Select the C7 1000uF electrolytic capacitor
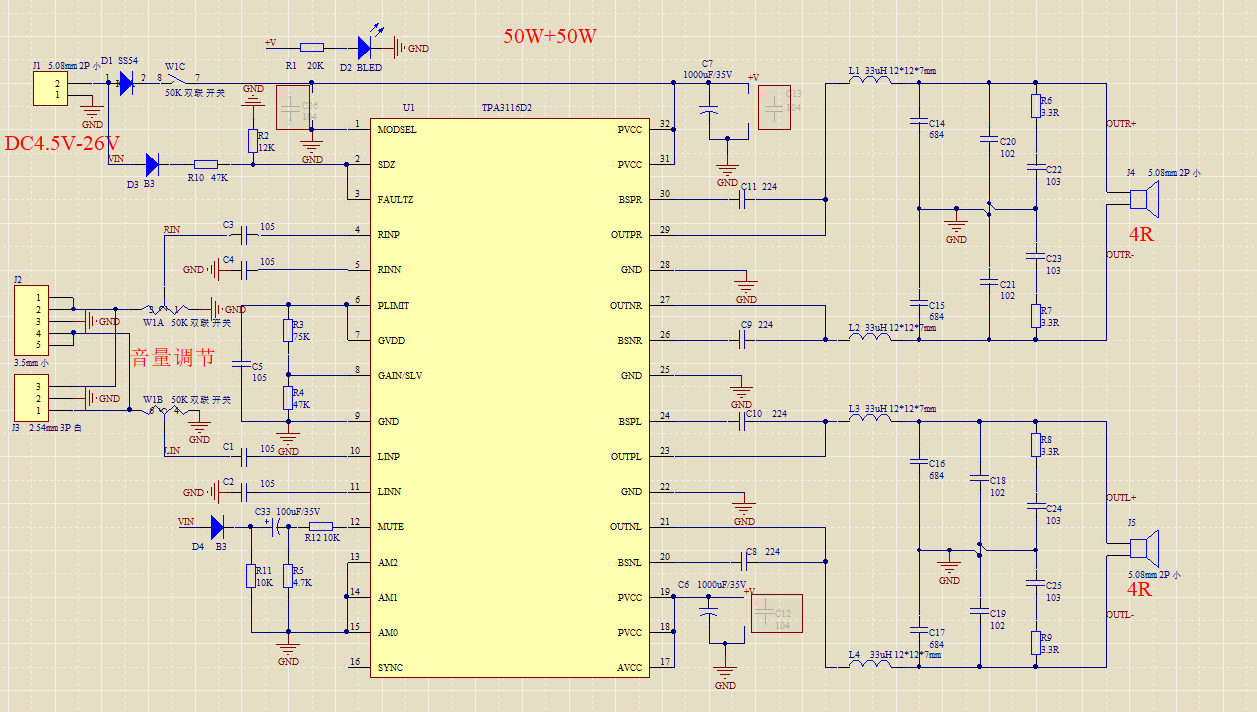This screenshot has width=1257, height=712. [x=709, y=108]
